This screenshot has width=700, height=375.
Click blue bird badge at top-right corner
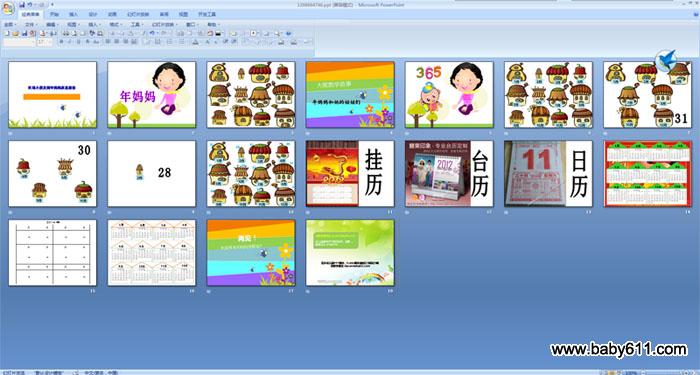[666, 60]
